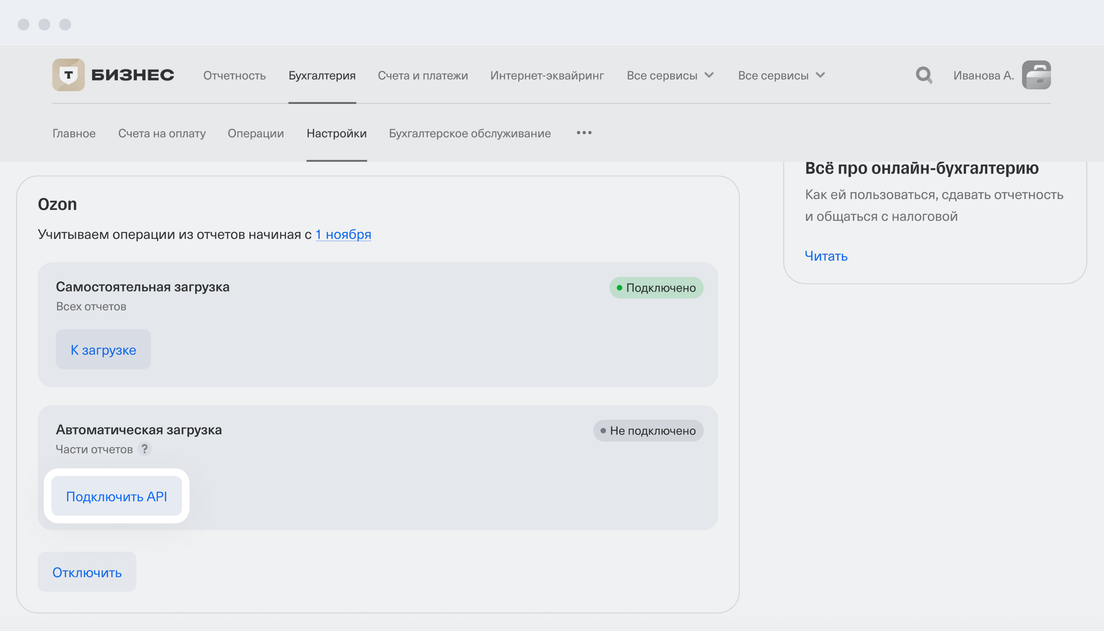Click the "Отключить" button
Viewport: 1104px width, 631px height.
coord(87,572)
